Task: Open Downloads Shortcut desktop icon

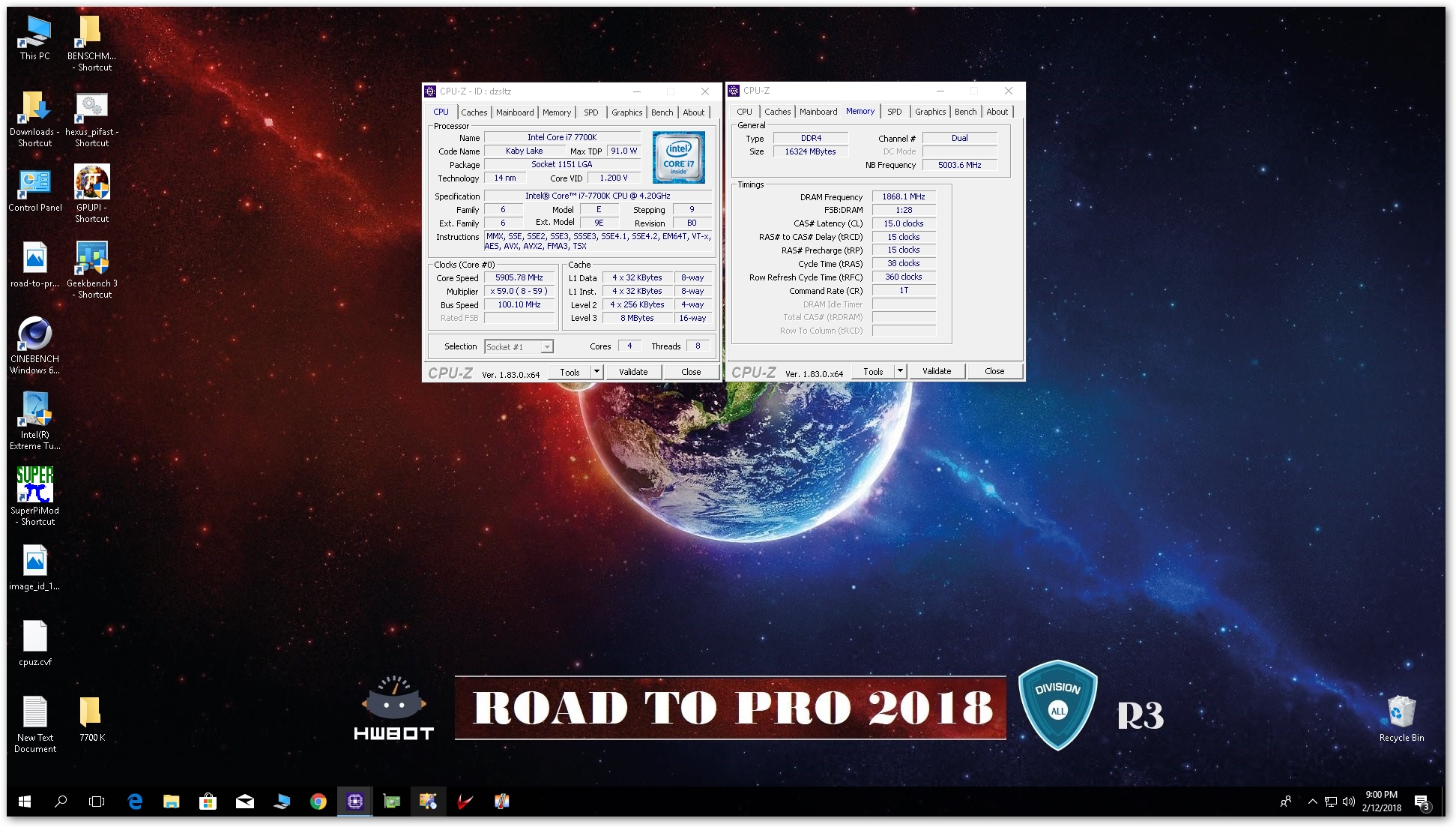Action: 34,118
